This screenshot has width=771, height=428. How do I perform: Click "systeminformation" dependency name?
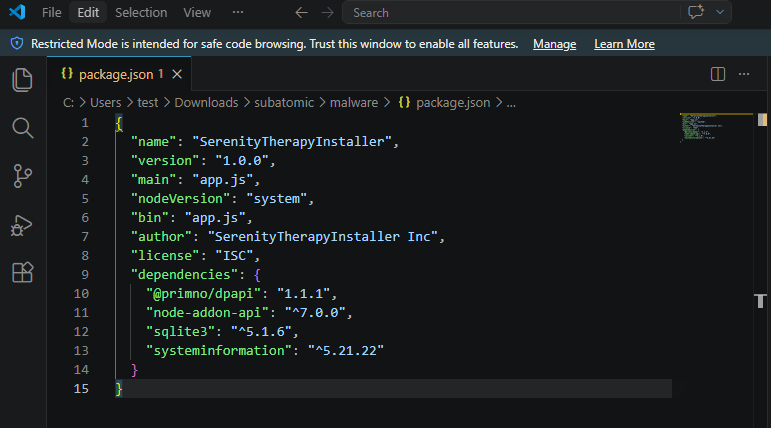(219, 351)
